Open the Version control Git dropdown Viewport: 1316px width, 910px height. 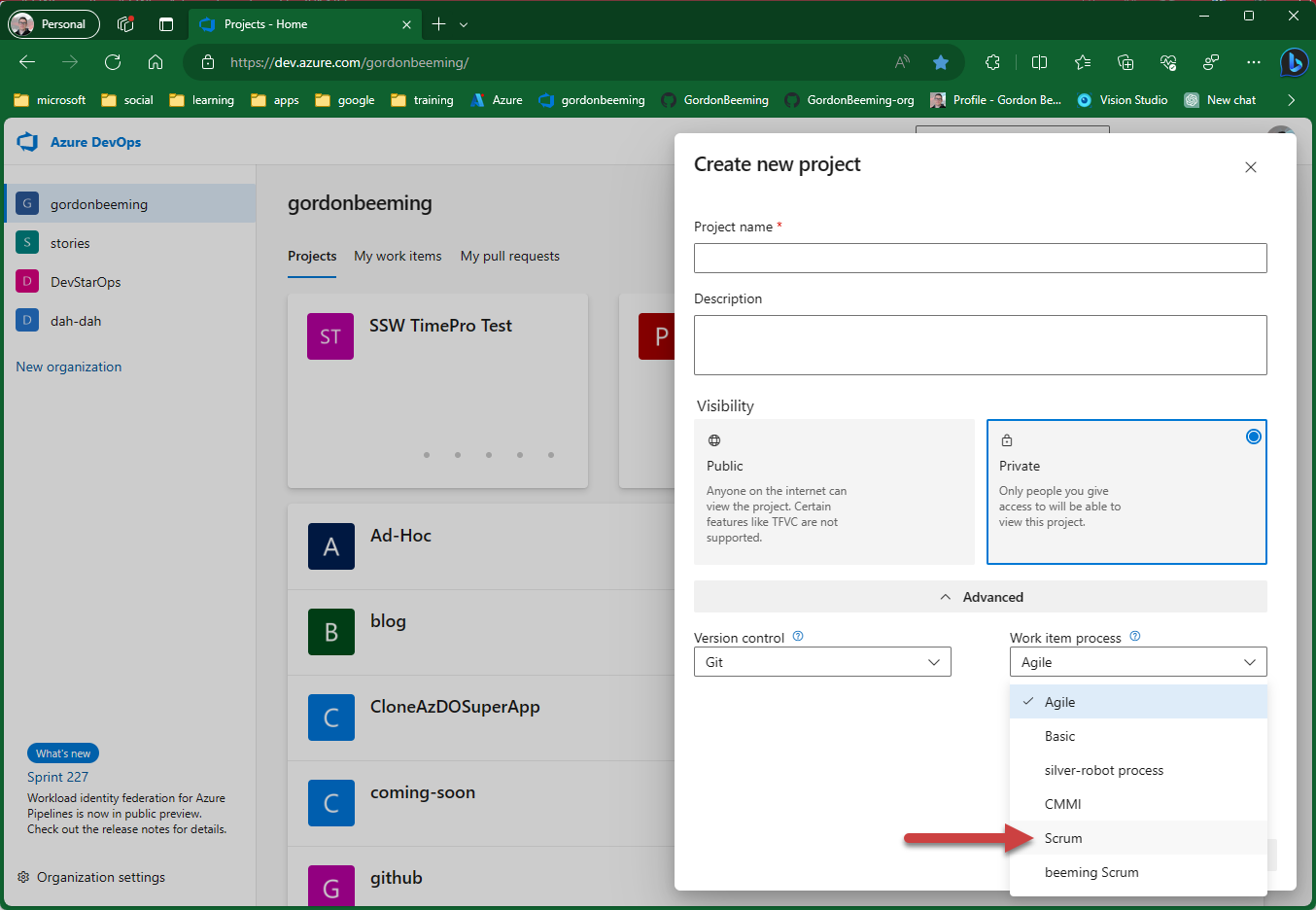(x=822, y=662)
